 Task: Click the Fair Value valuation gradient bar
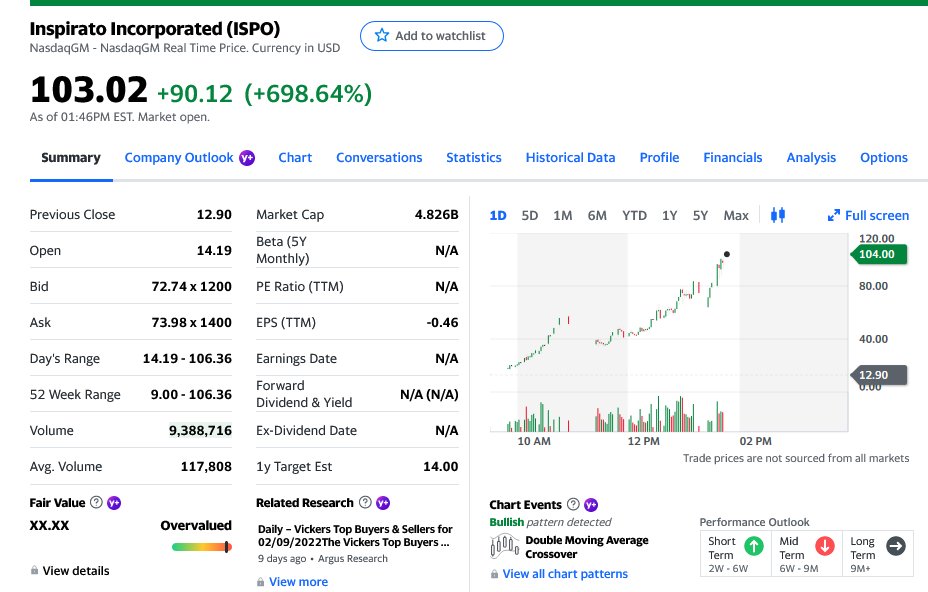pos(201,547)
